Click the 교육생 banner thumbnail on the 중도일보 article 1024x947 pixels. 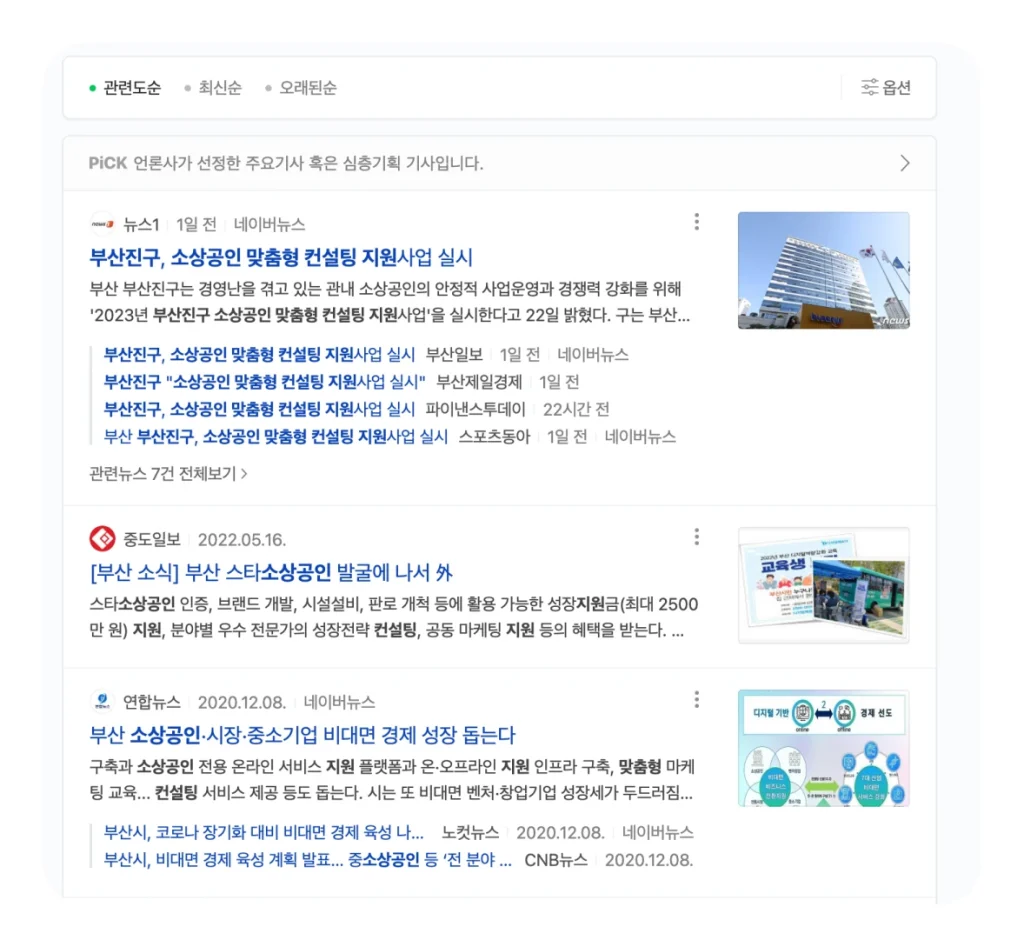[x=823, y=584]
